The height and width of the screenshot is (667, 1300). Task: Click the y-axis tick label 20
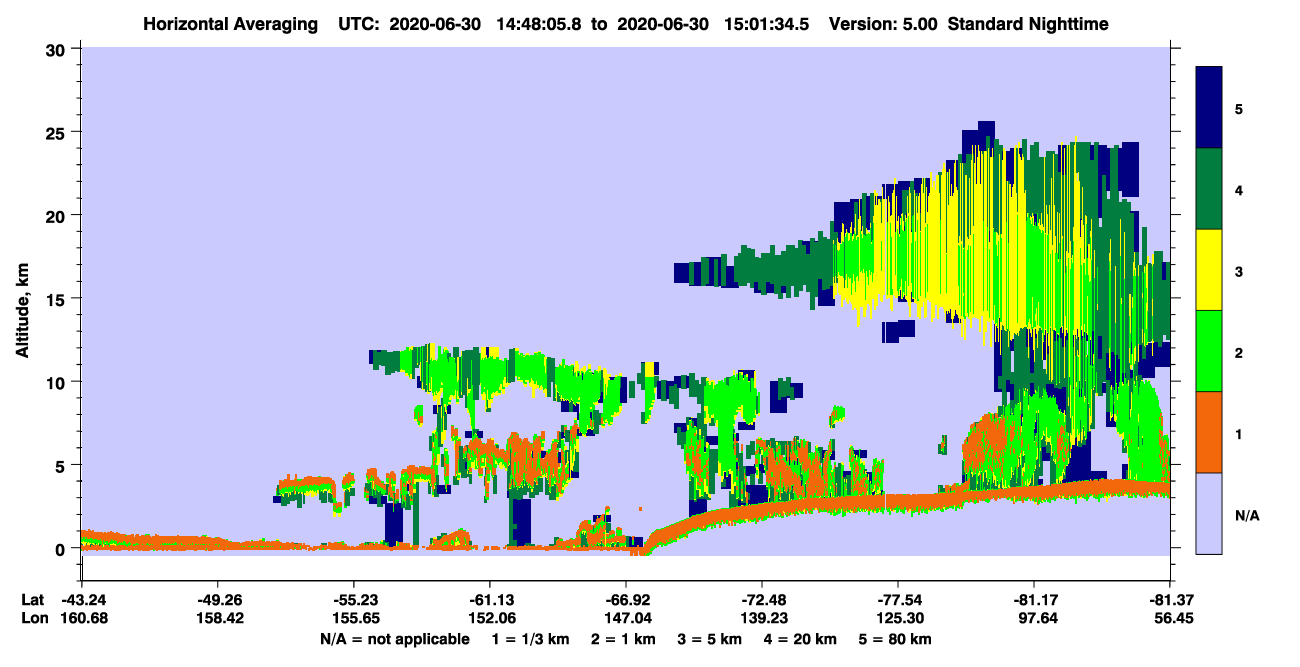click(x=57, y=215)
